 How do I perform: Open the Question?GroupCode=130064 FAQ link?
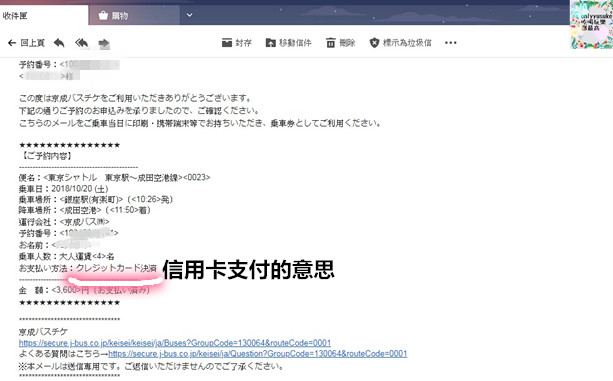point(258,354)
